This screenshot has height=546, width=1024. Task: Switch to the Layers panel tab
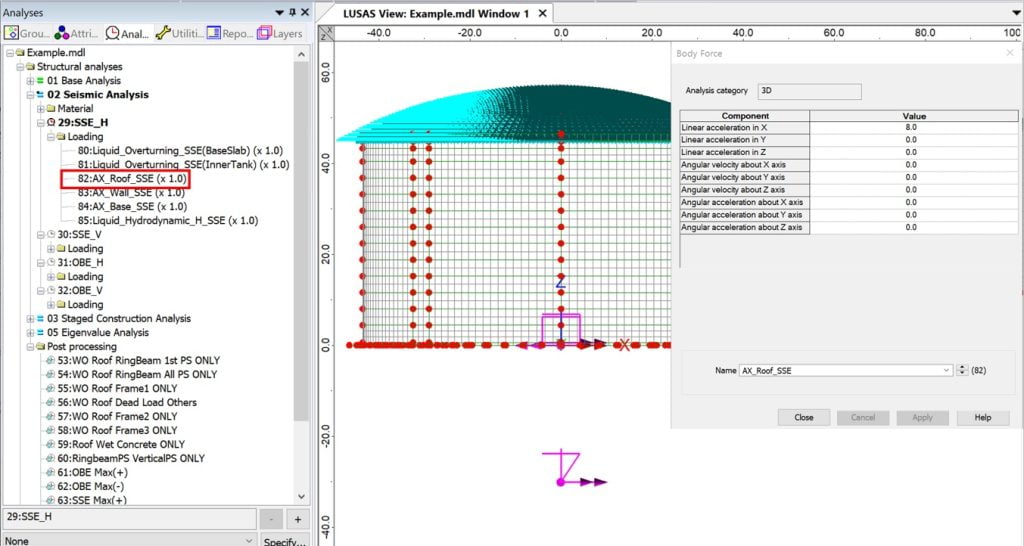280,33
